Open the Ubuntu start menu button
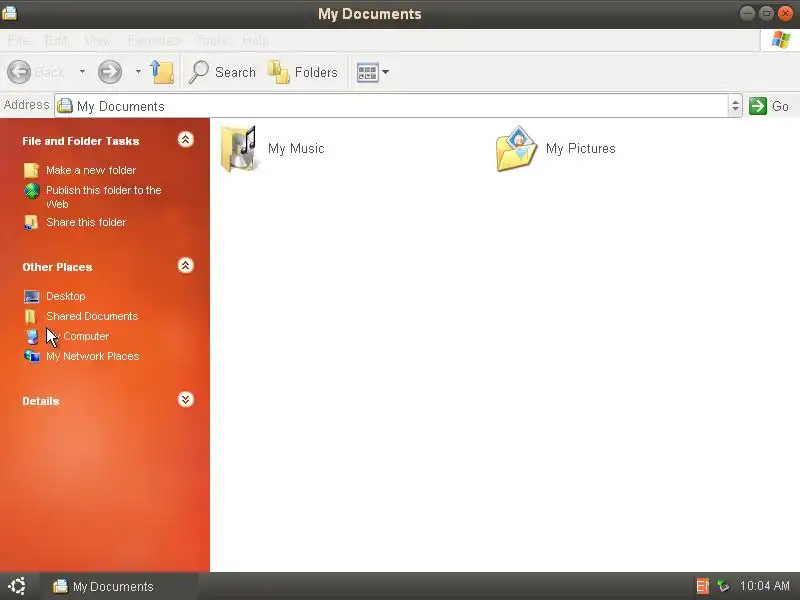The image size is (800, 600). pos(17,586)
